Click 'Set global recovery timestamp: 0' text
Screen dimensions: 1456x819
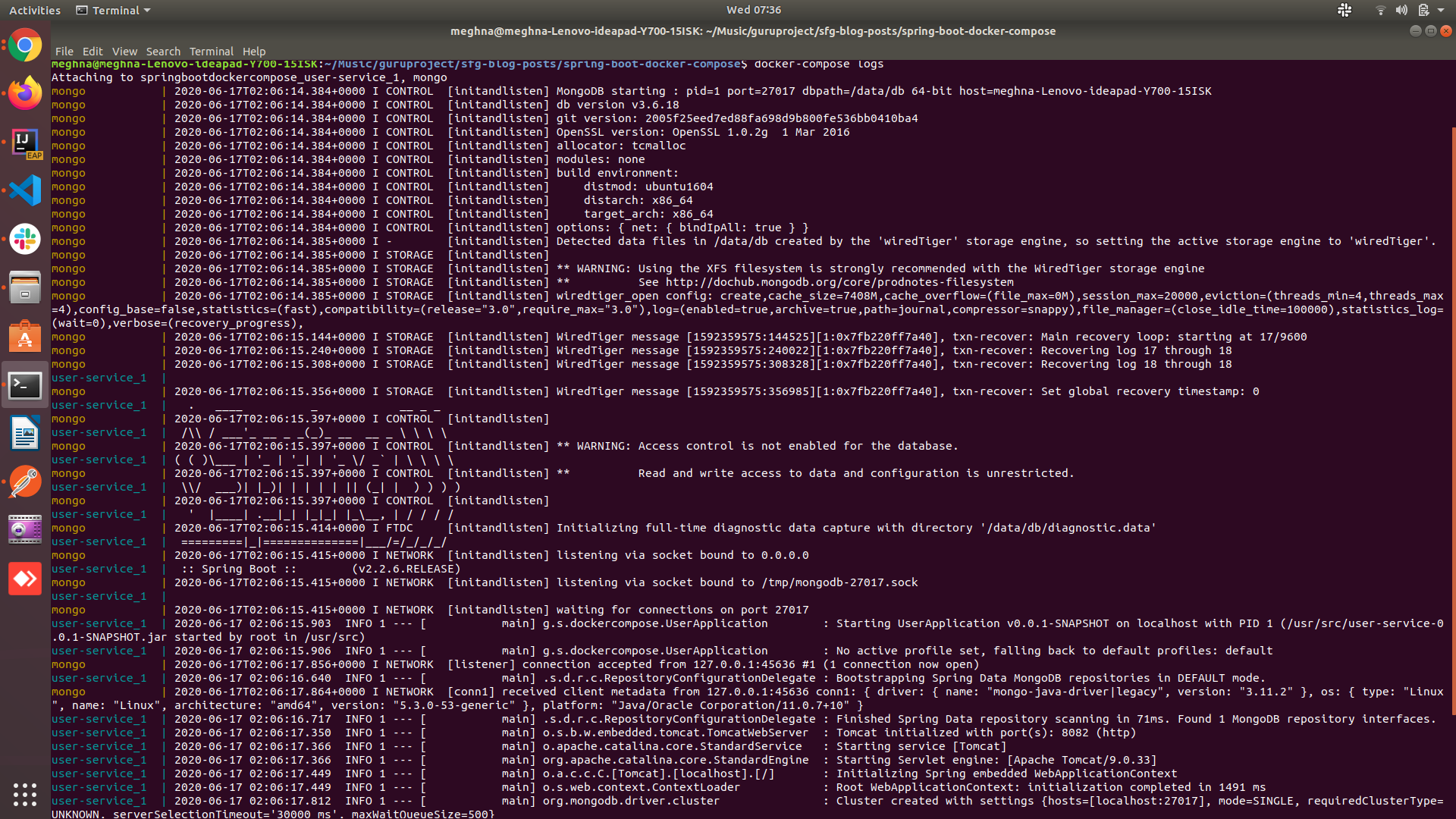pos(1150,391)
